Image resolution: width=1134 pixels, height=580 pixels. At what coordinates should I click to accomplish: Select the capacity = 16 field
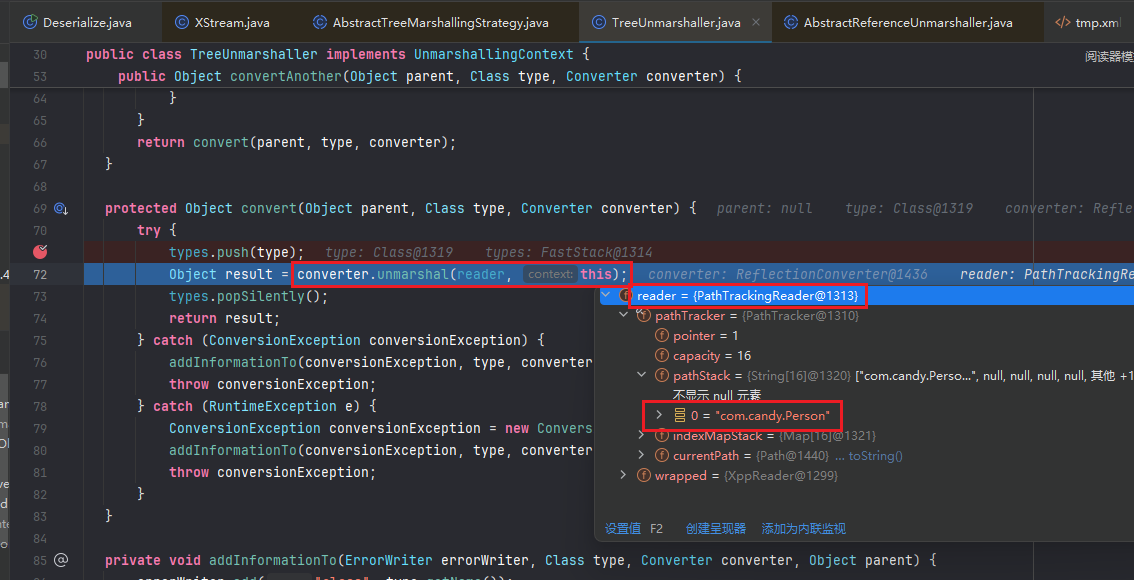pos(712,356)
